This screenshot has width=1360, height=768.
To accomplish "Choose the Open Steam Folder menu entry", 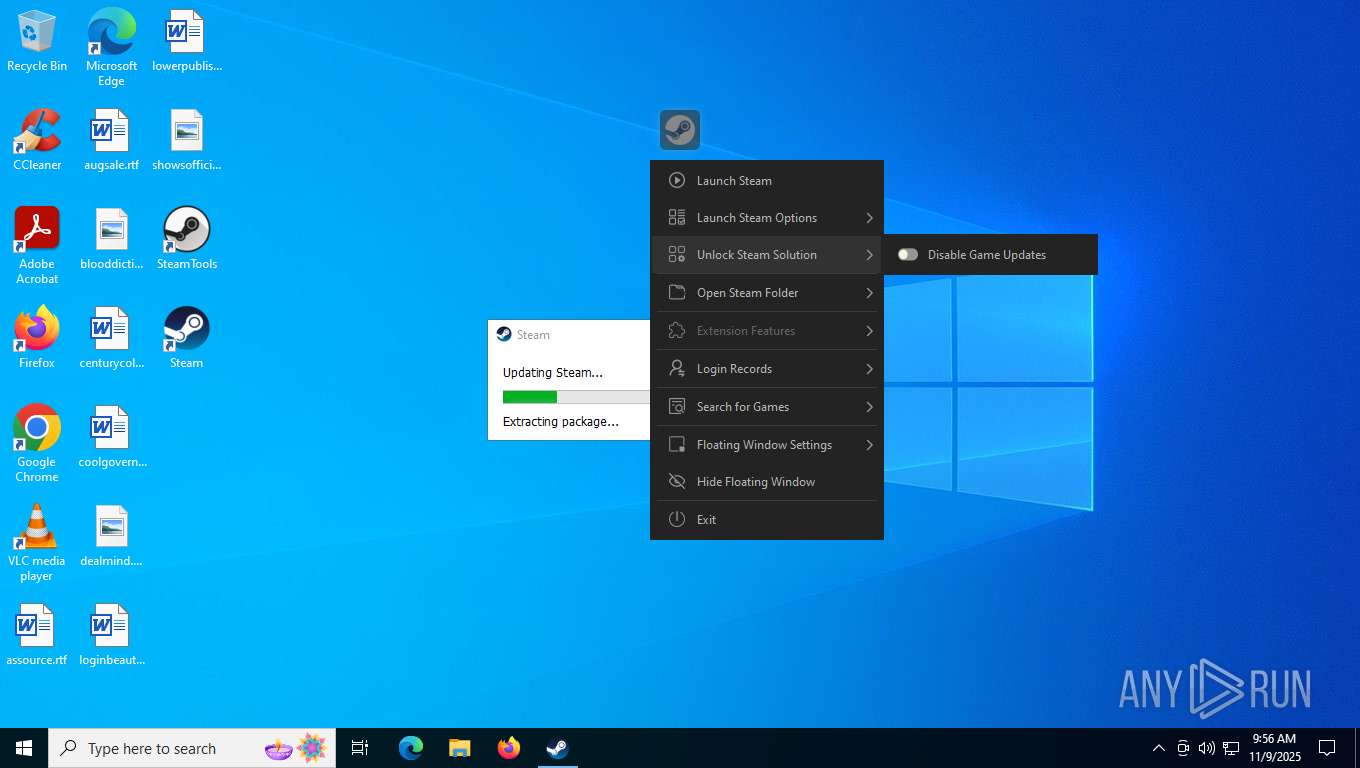I will [767, 293].
